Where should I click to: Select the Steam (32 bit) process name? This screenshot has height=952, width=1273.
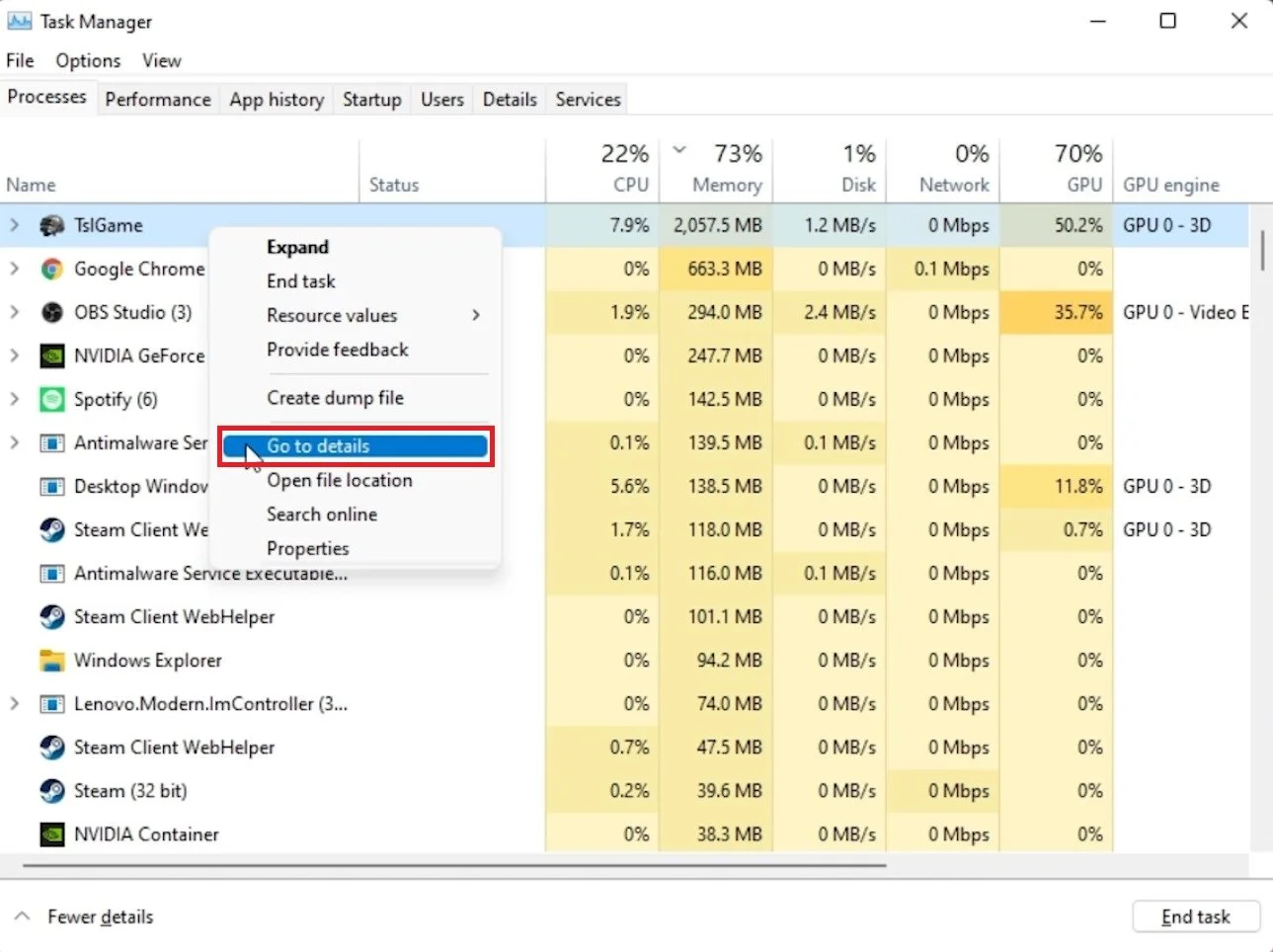click(130, 790)
